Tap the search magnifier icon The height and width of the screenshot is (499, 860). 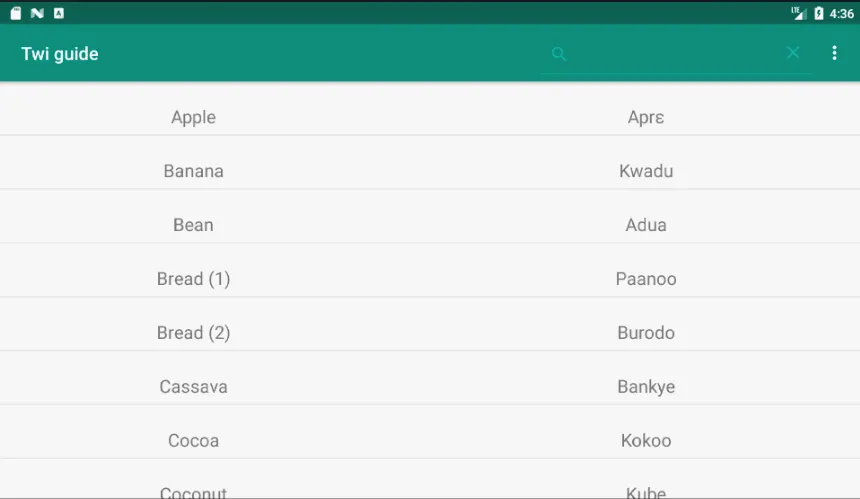(558, 54)
